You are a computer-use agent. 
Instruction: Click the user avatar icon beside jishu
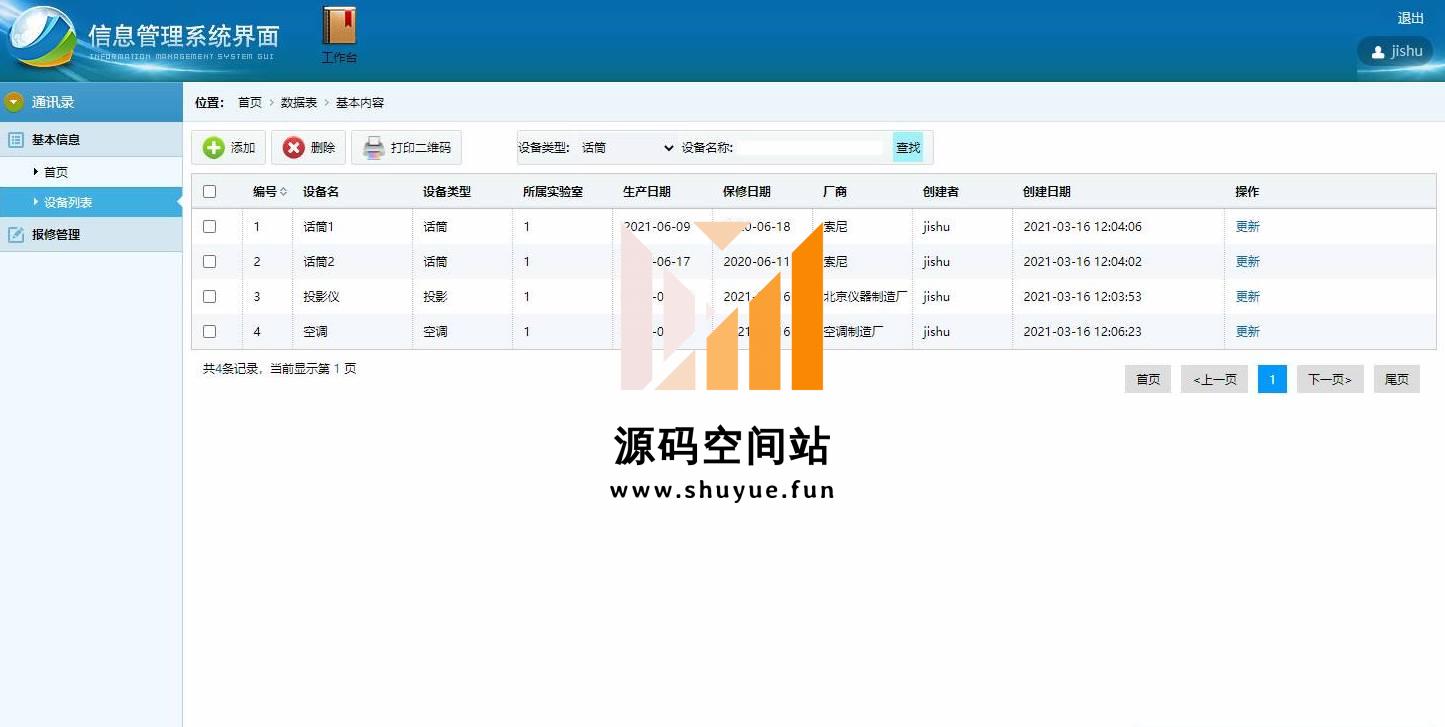pyautogui.click(x=1378, y=51)
